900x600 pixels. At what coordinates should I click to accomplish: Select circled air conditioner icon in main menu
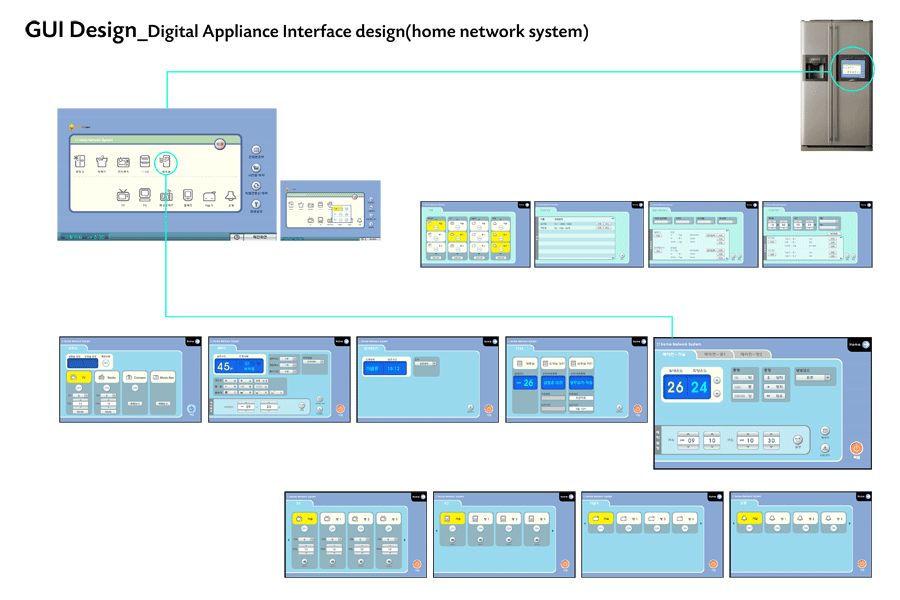click(x=166, y=163)
